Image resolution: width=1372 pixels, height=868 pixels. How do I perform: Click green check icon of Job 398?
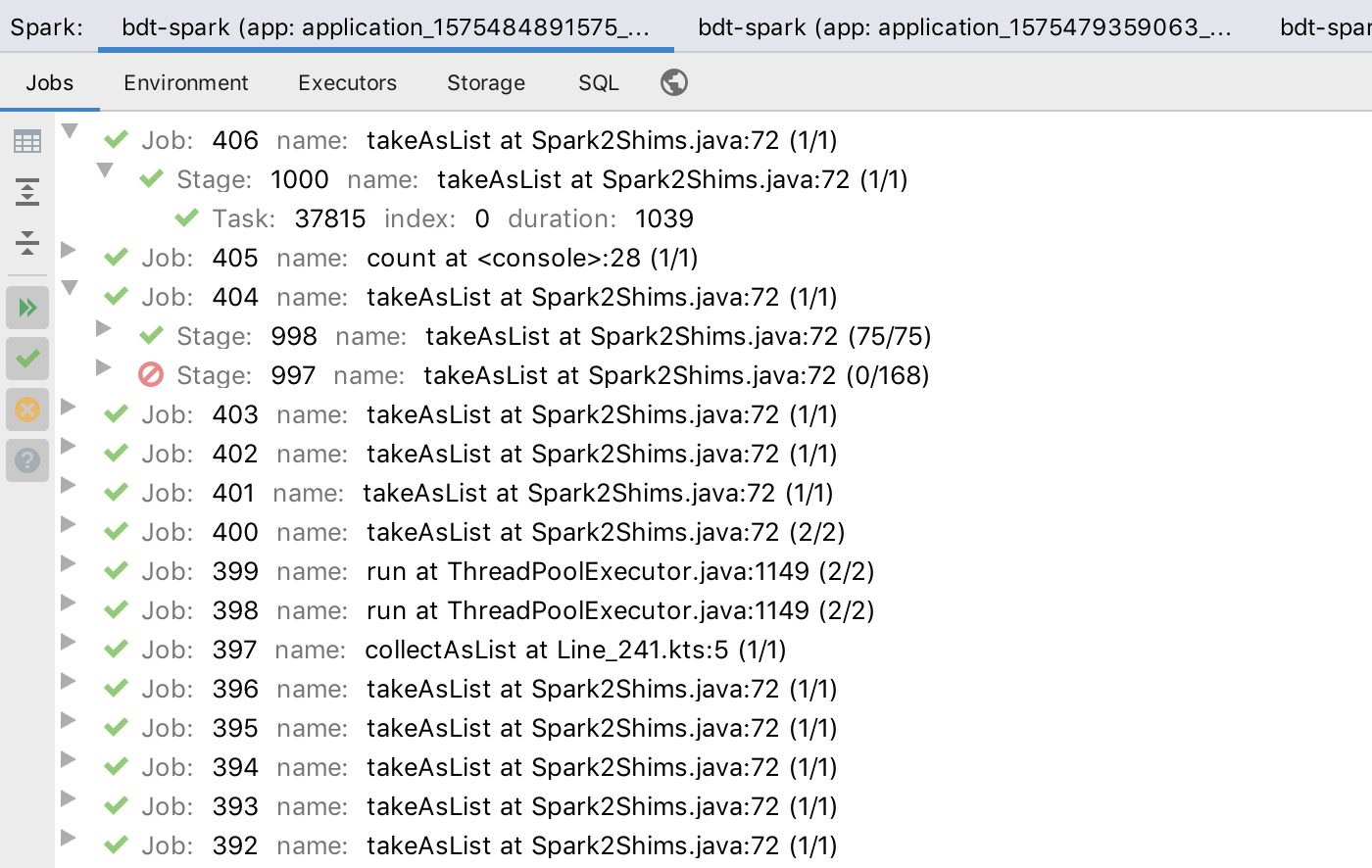(x=117, y=609)
